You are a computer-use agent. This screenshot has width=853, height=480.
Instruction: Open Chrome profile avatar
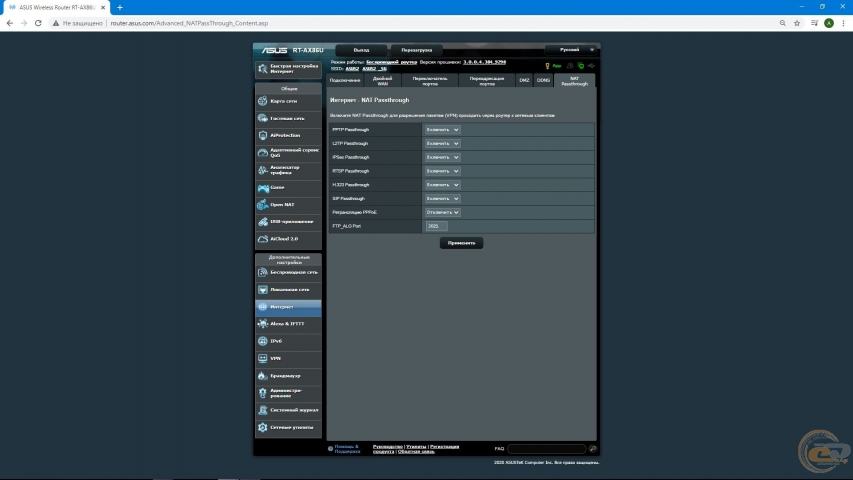coord(829,23)
